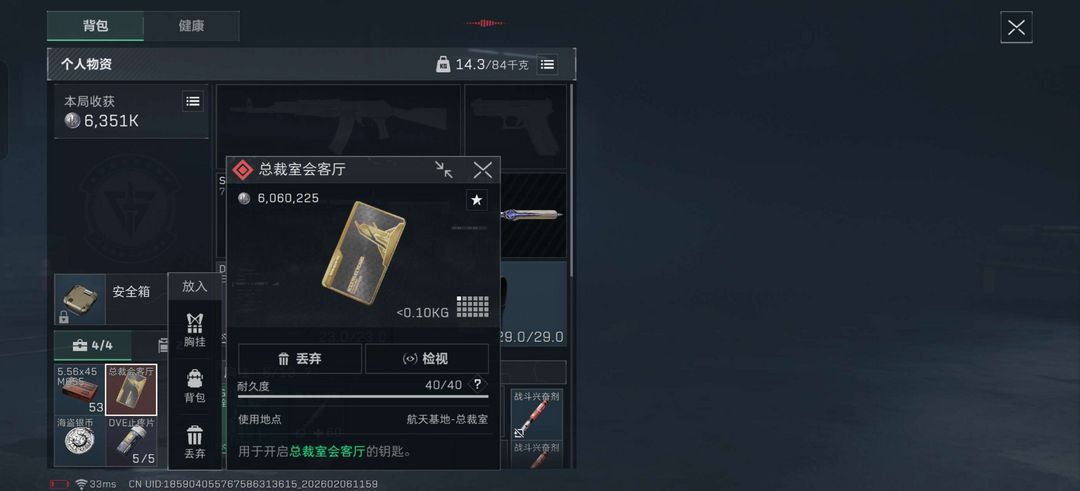This screenshot has width=1080, height=491.
Task: Switch to the 背包 tab
Action: pyautogui.click(x=95, y=26)
